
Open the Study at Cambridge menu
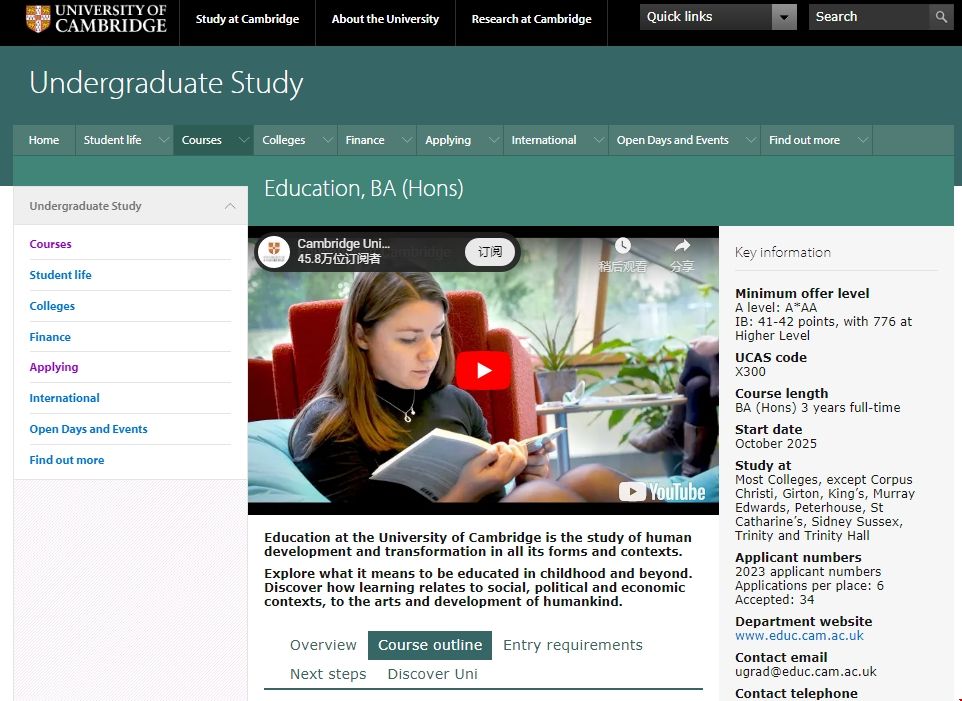(247, 19)
